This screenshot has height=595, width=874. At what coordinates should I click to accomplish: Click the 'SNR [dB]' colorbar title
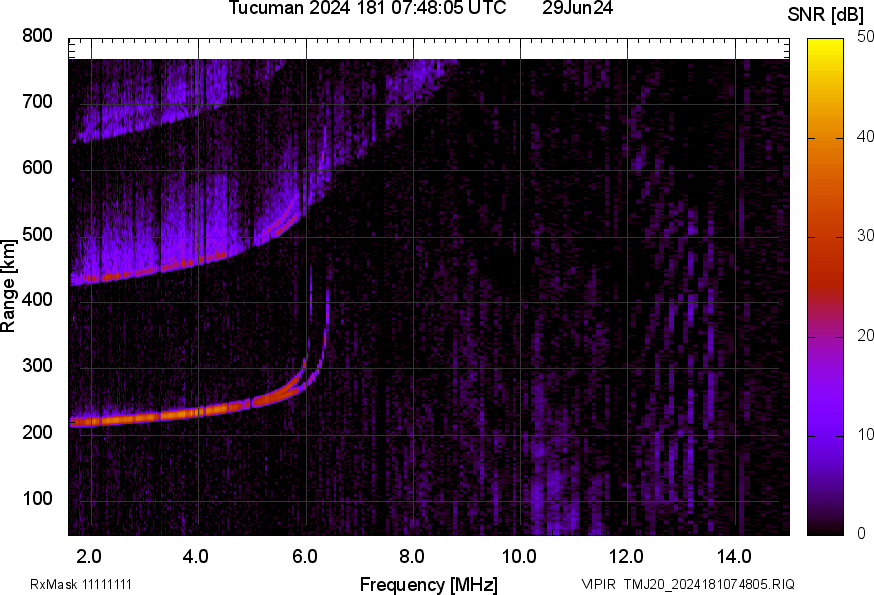[826, 15]
